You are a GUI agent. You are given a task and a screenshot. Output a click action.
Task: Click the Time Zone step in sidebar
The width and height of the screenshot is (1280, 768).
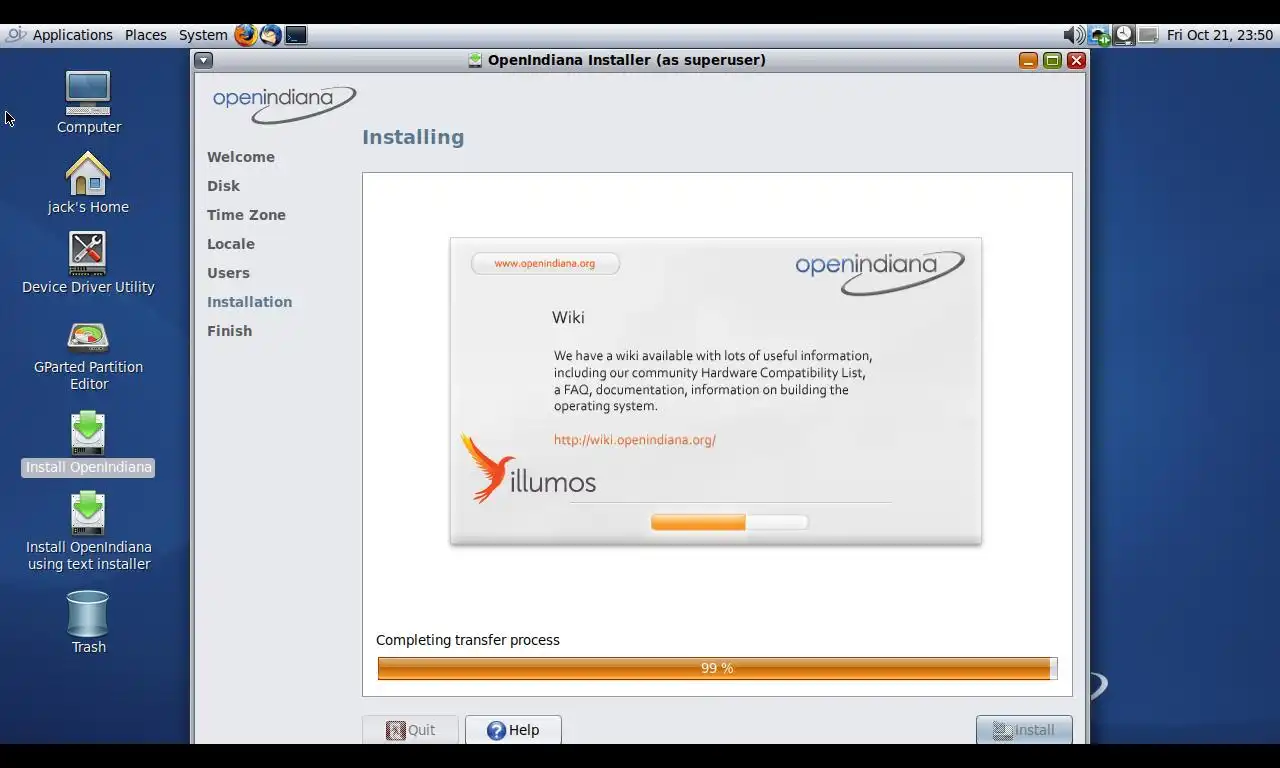[246, 215]
